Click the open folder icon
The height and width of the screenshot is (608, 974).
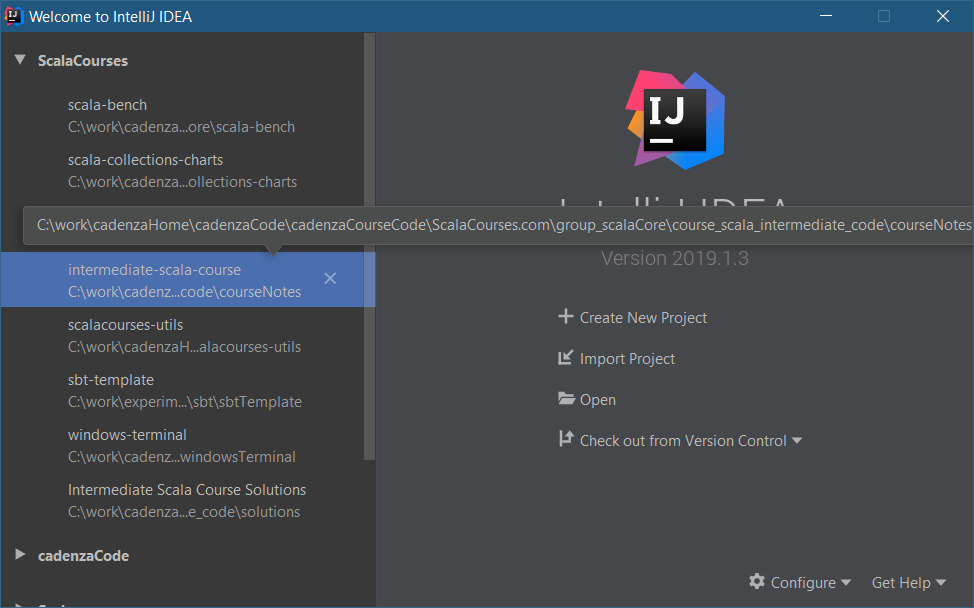[x=566, y=399]
